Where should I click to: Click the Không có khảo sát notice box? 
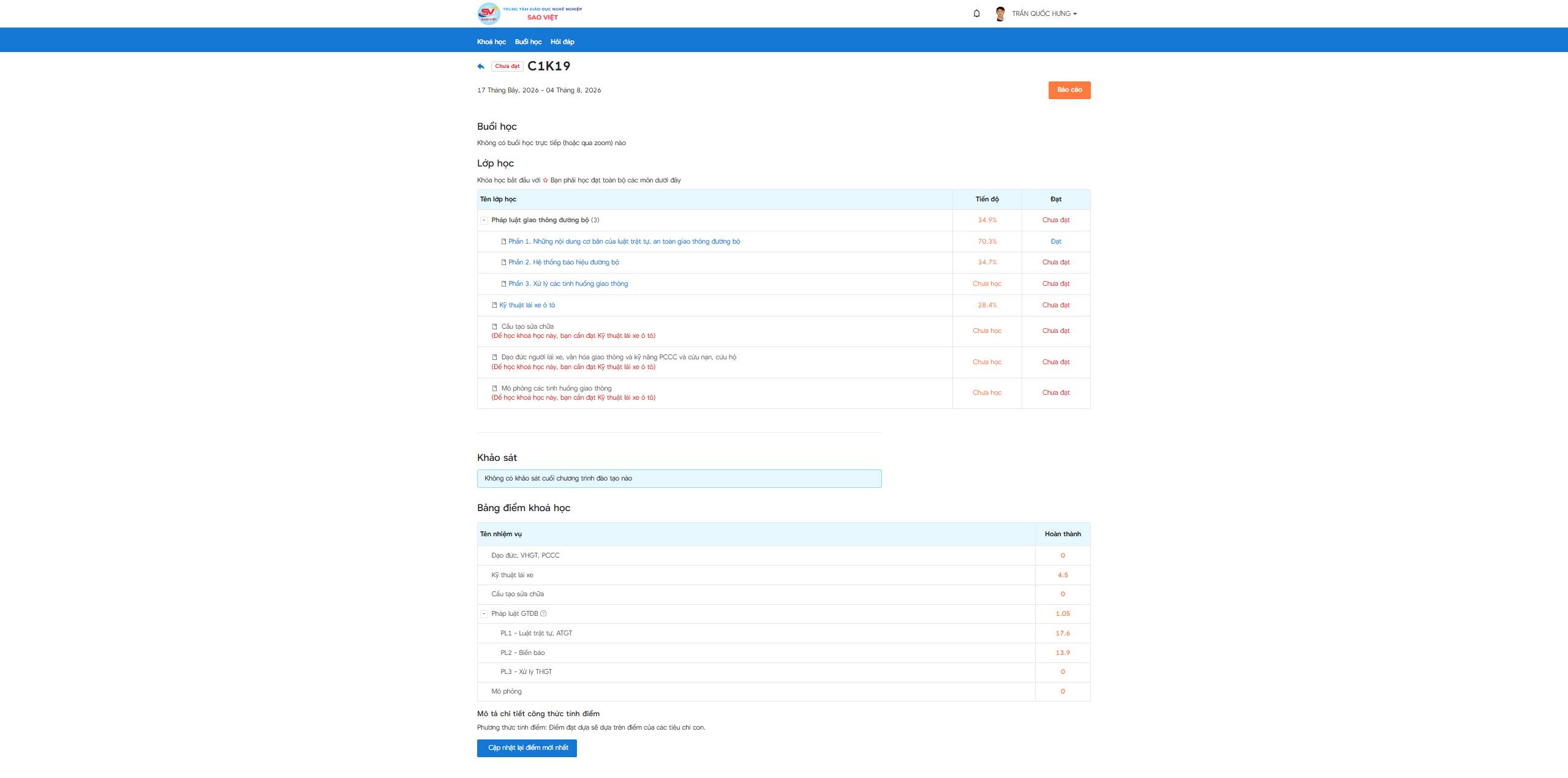click(679, 479)
